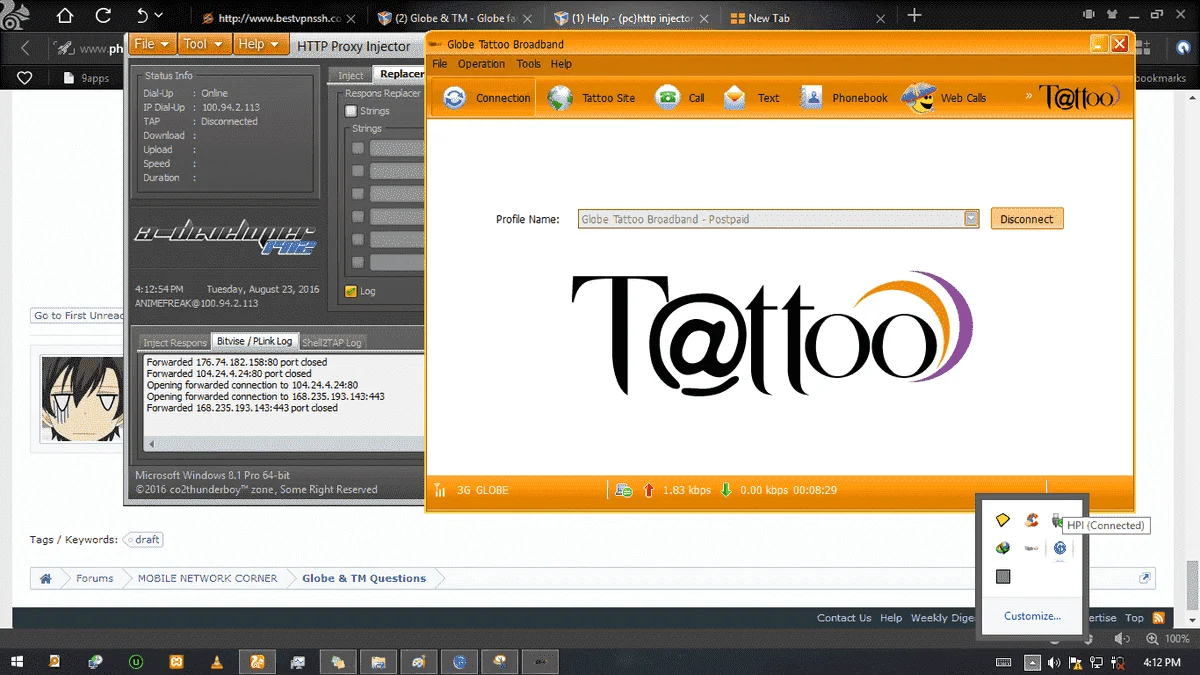Click blue globe icon in tray overflow
This screenshot has height=675, width=1200.
(x=1059, y=548)
